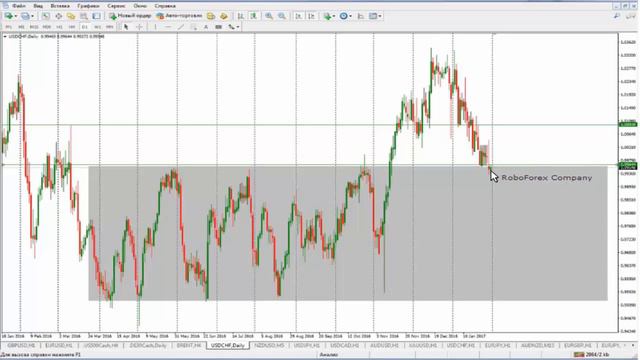Viewport: 640px width, 360px height.
Task: Switch to the USDCAD,H1 chart tab
Action: coord(344,345)
